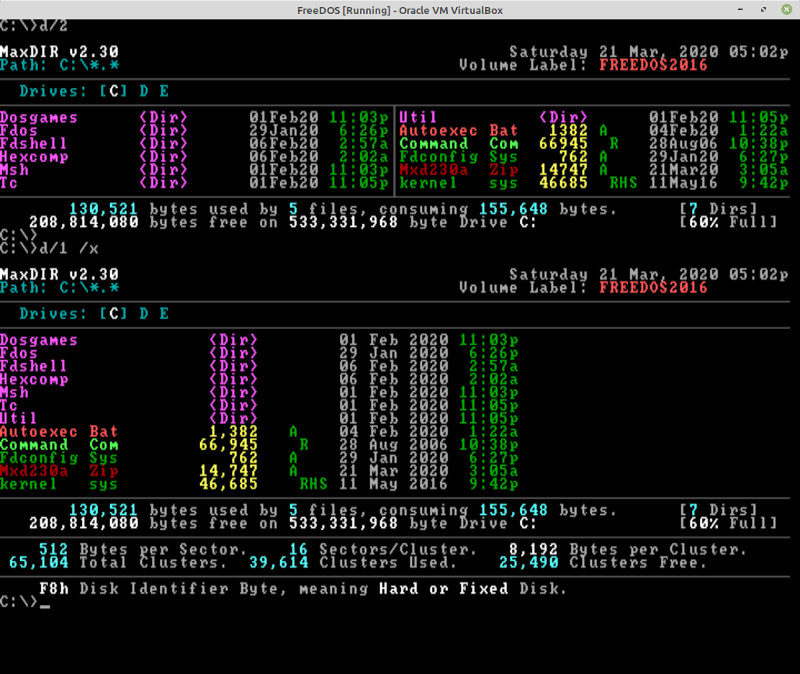Select the "65,104" Total Clusters value
The height and width of the screenshot is (674, 800).
pyautogui.click(x=39, y=562)
